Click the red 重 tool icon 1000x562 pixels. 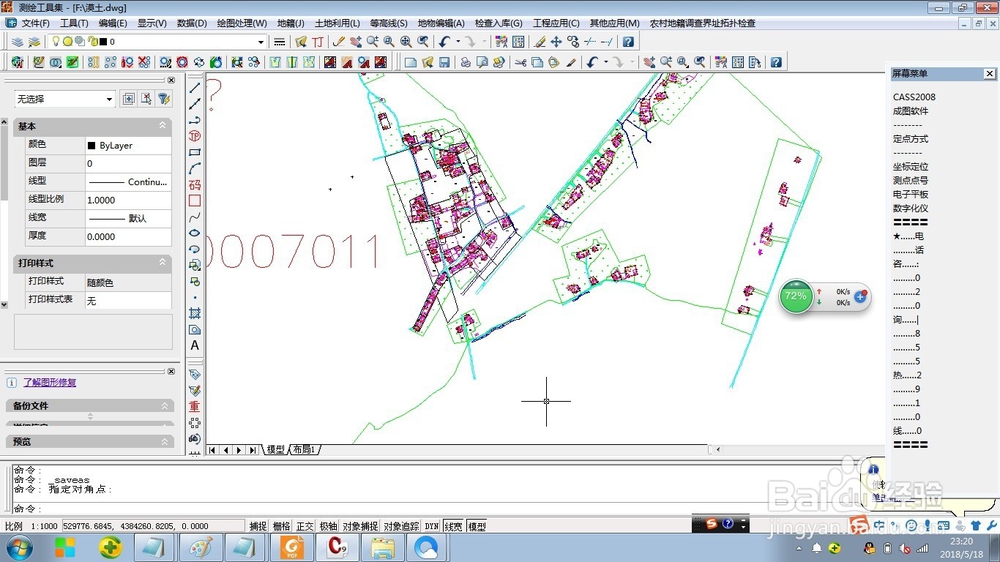195,406
